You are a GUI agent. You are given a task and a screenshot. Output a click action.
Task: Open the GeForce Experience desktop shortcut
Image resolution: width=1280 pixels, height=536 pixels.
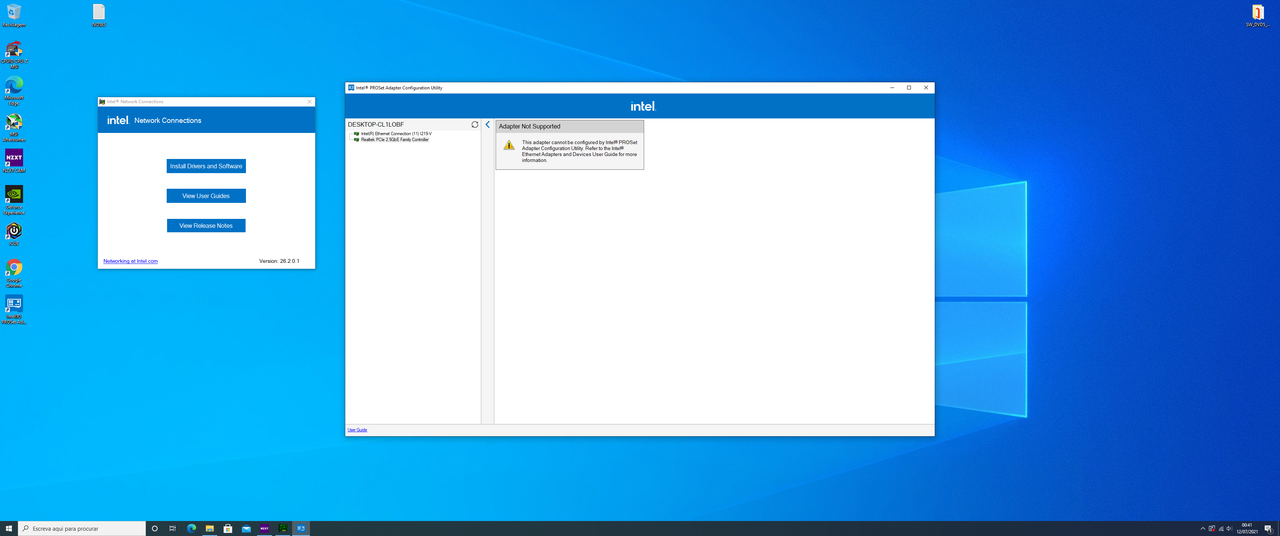pyautogui.click(x=14, y=198)
